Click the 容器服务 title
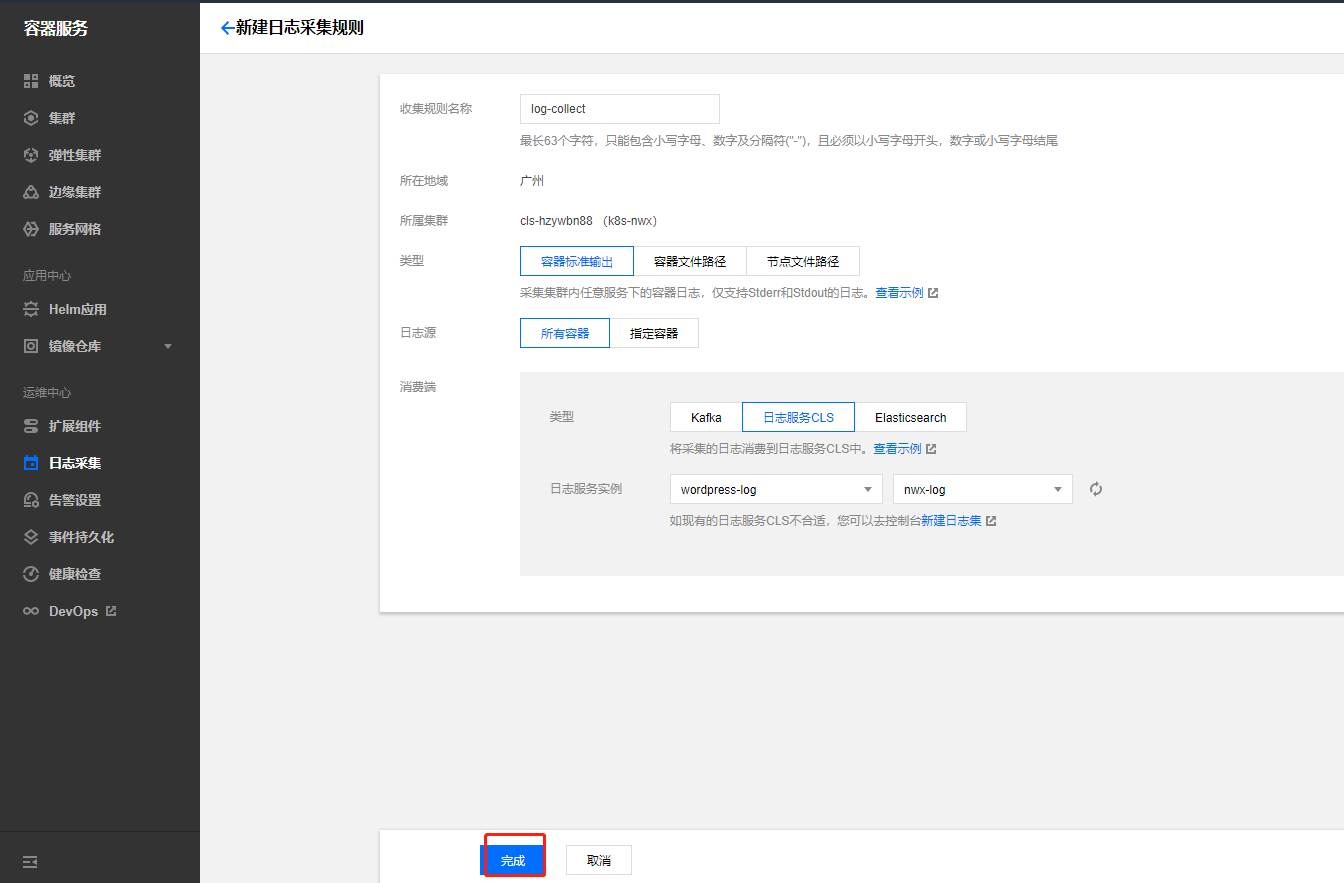The width and height of the screenshot is (1344, 883). (x=56, y=28)
